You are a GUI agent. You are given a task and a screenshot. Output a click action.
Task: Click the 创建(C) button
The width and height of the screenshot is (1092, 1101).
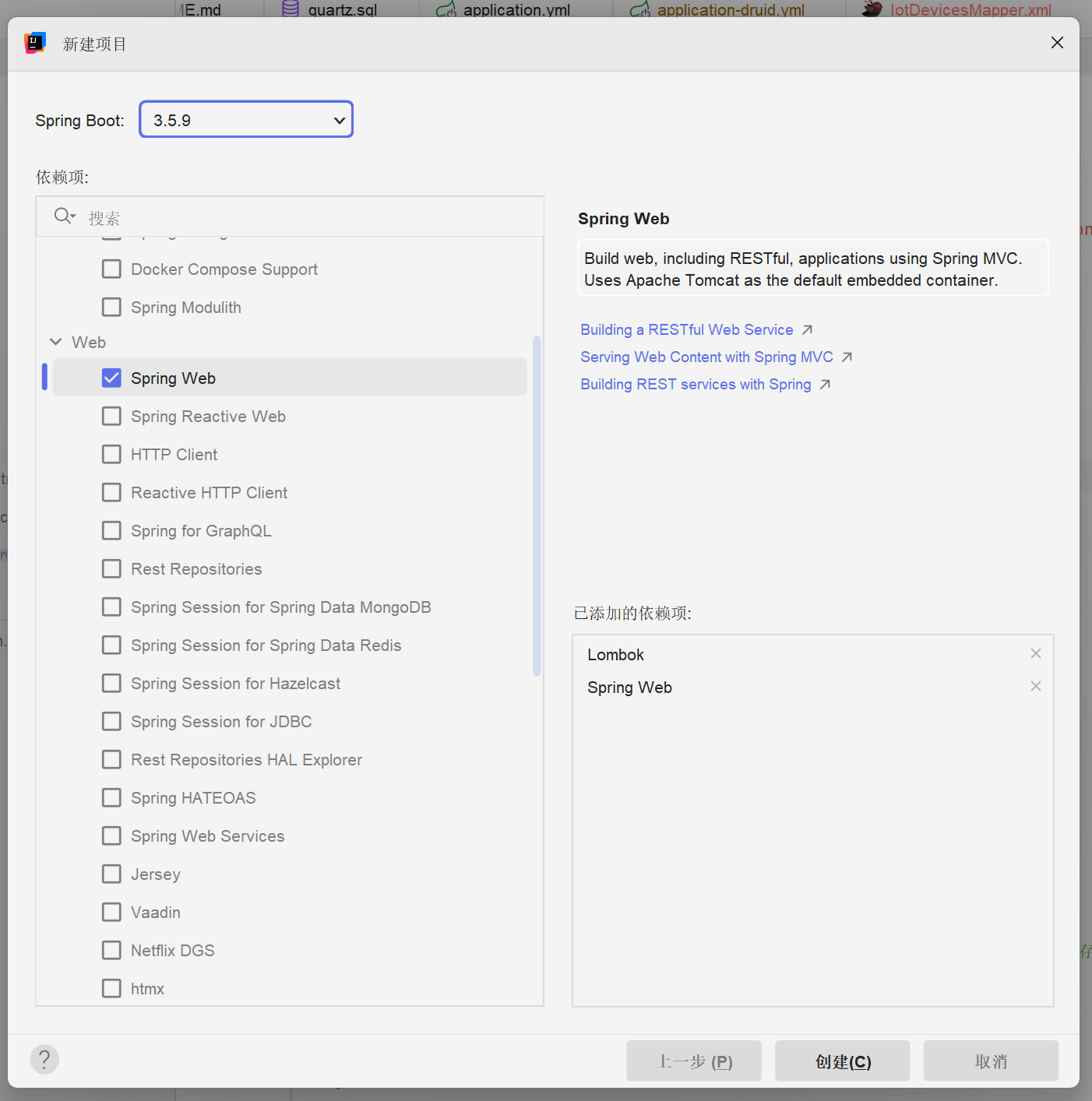(842, 1061)
